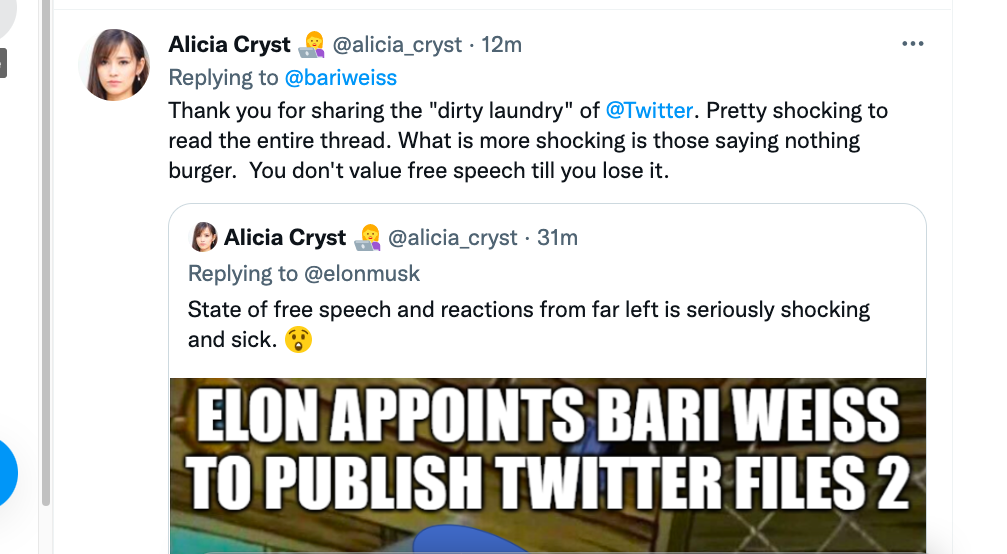The height and width of the screenshot is (554, 1007).
Task: Click the small avatar in quoted tweet
Action: pos(204,238)
